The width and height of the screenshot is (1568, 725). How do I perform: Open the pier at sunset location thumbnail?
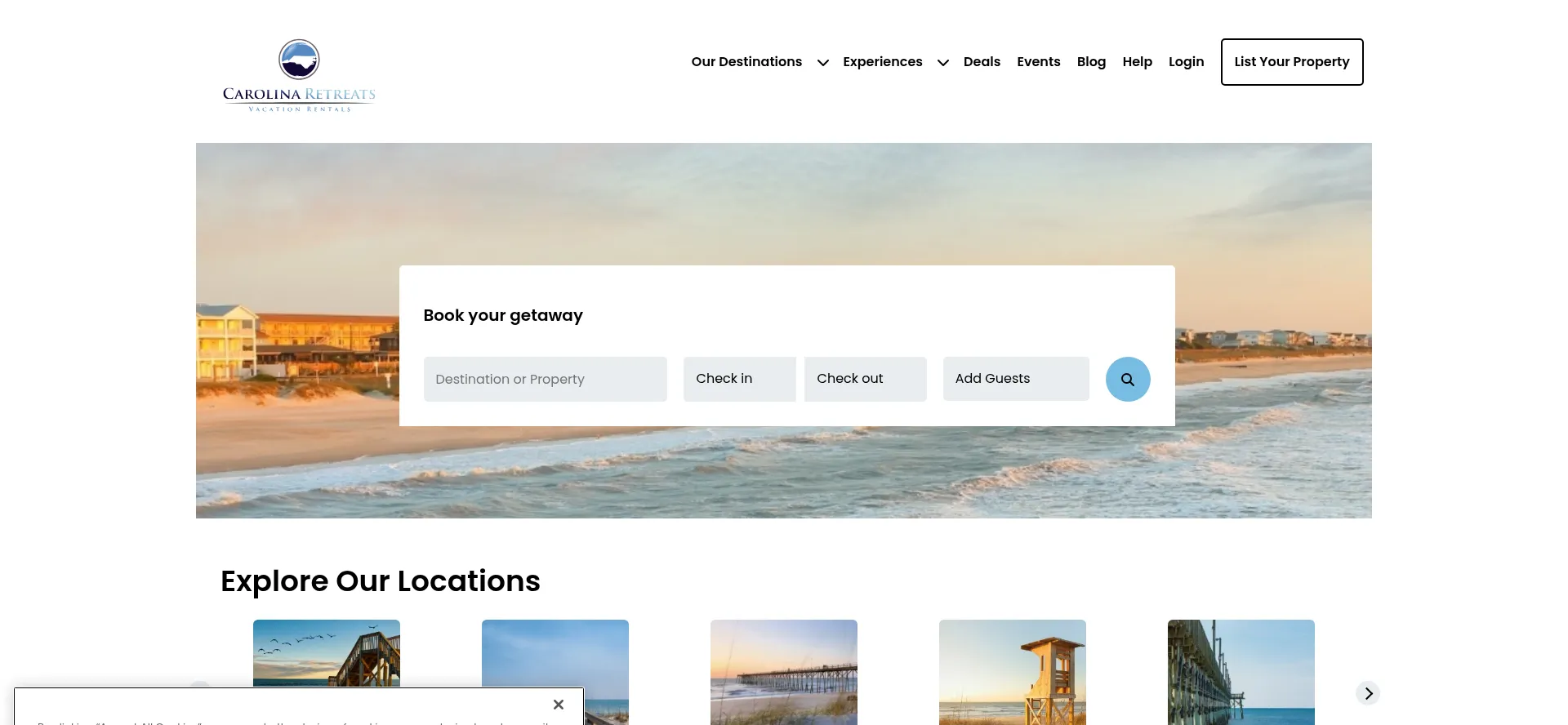pos(784,672)
